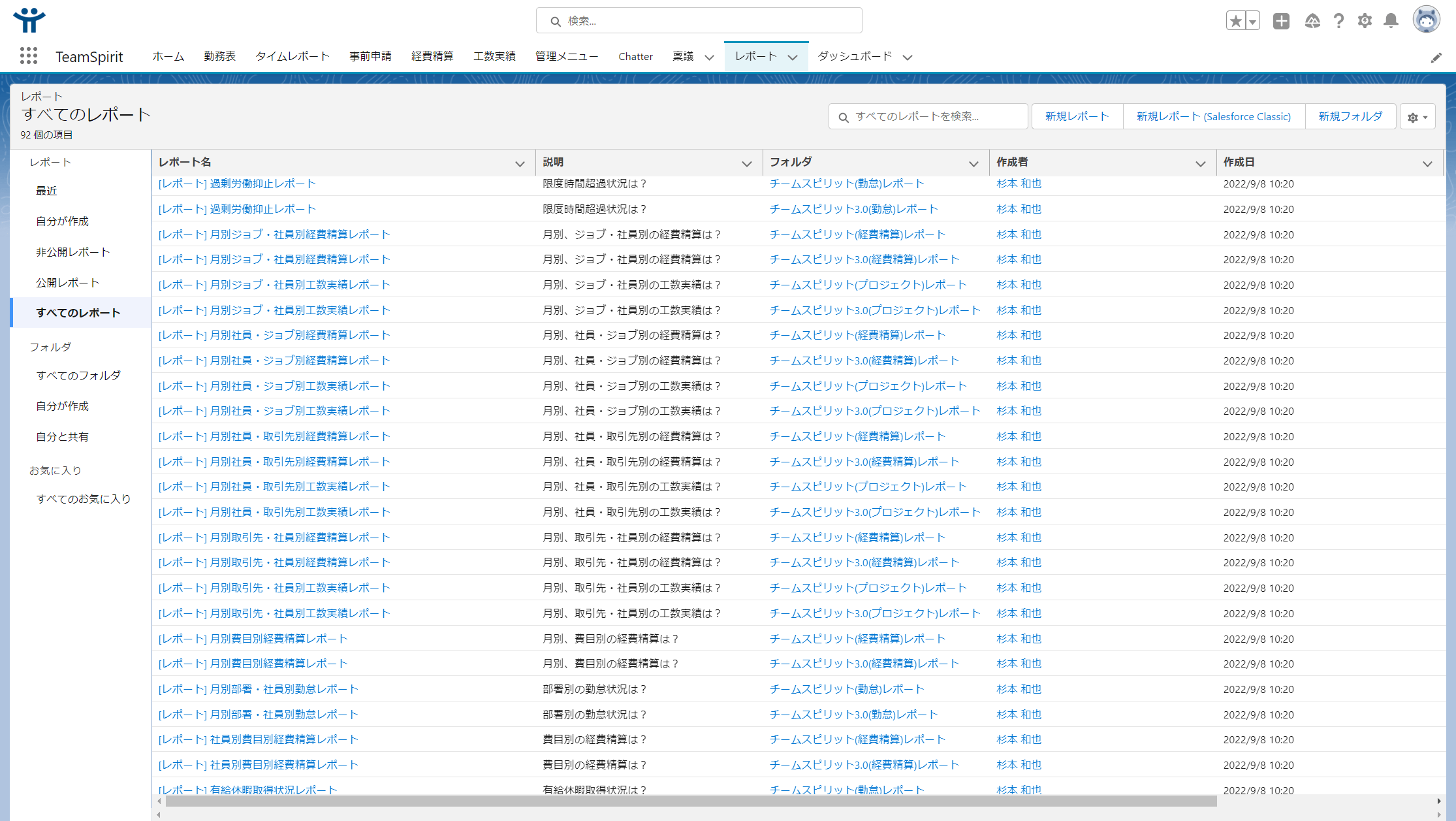Screen dimensions: 1456x821
Task: Click the favorites star icon
Action: (1235, 21)
